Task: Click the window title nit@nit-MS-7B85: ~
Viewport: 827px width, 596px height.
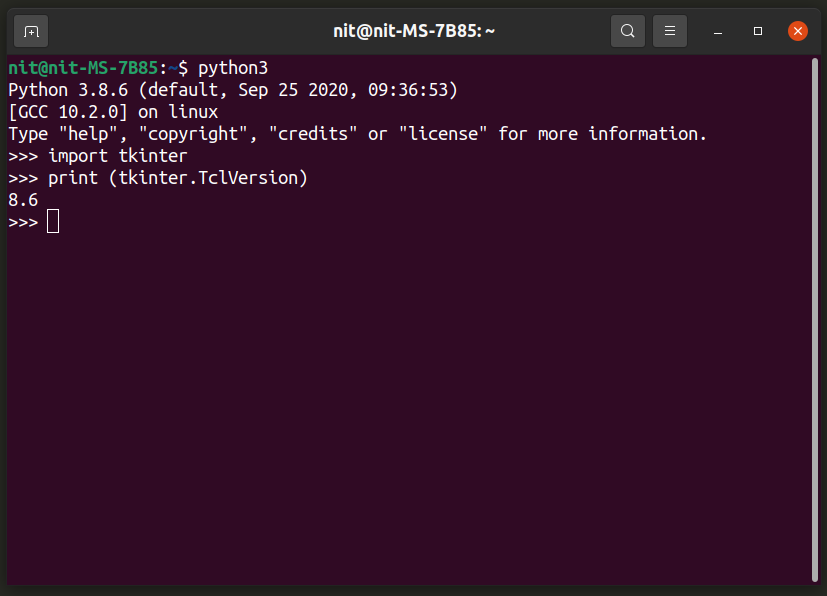Action: 414,31
